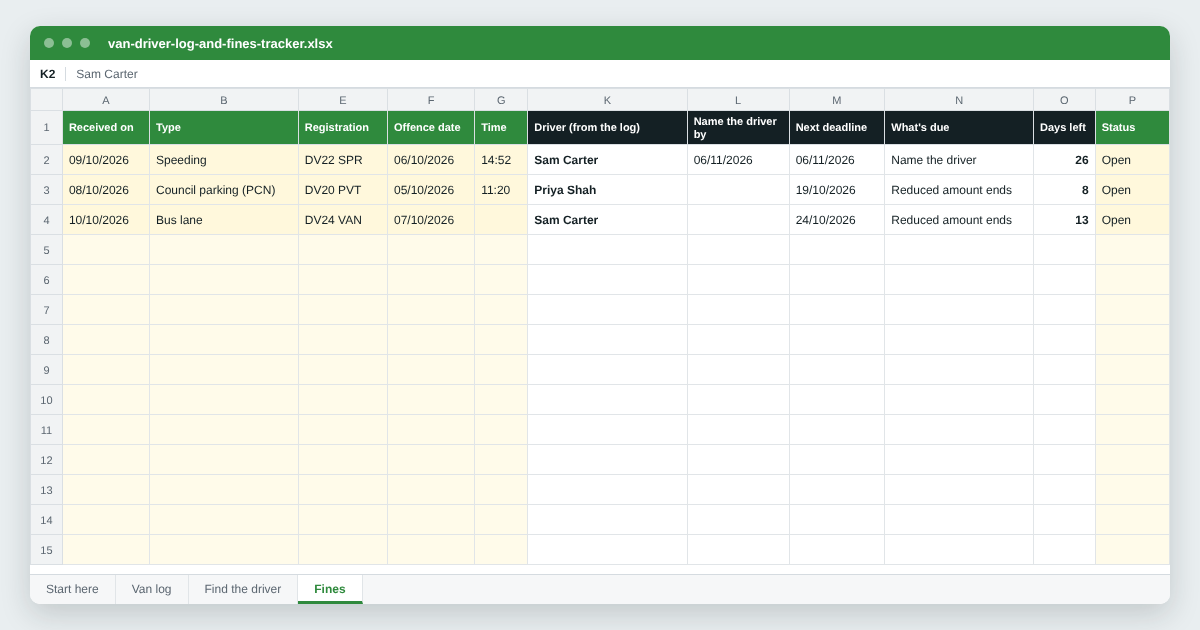Select the cell with 09/10/2026
Image resolution: width=1200 pixels, height=630 pixels.
pos(106,160)
